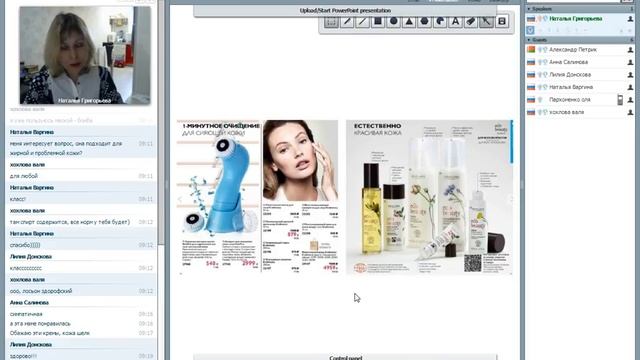Click the chat sender name Анна Салимова

(29, 303)
